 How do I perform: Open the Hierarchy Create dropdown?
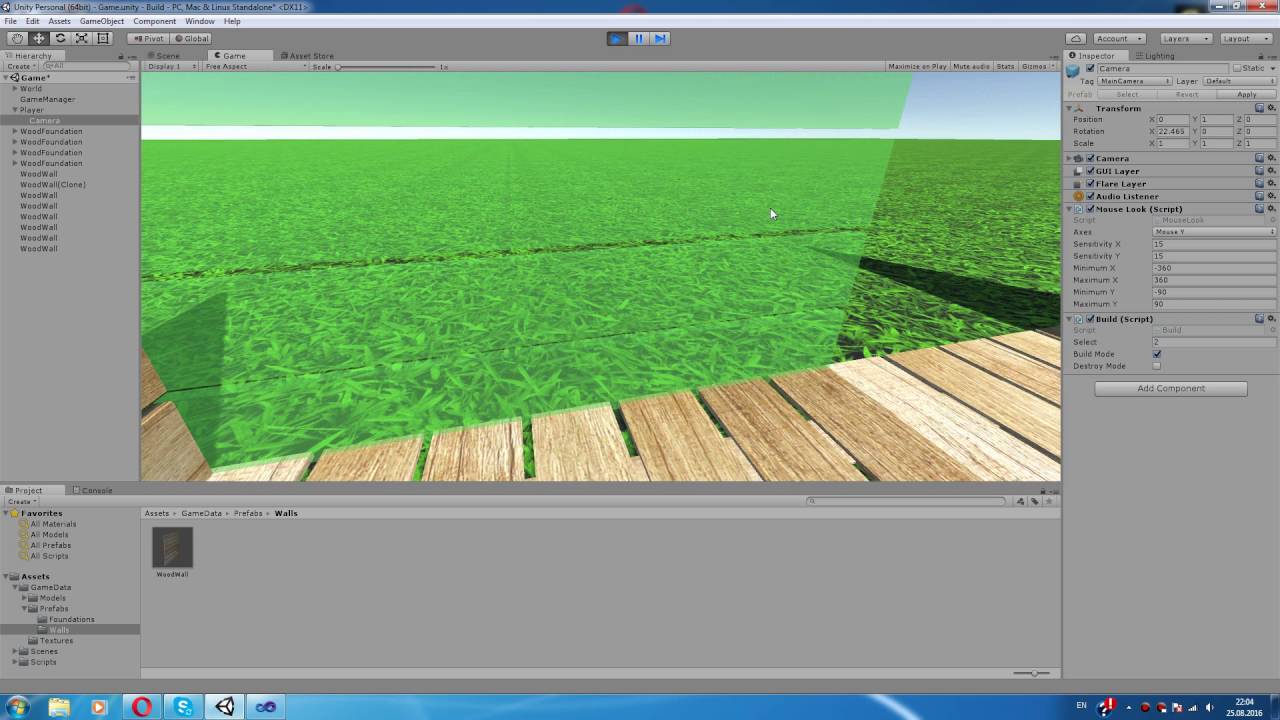coord(21,66)
